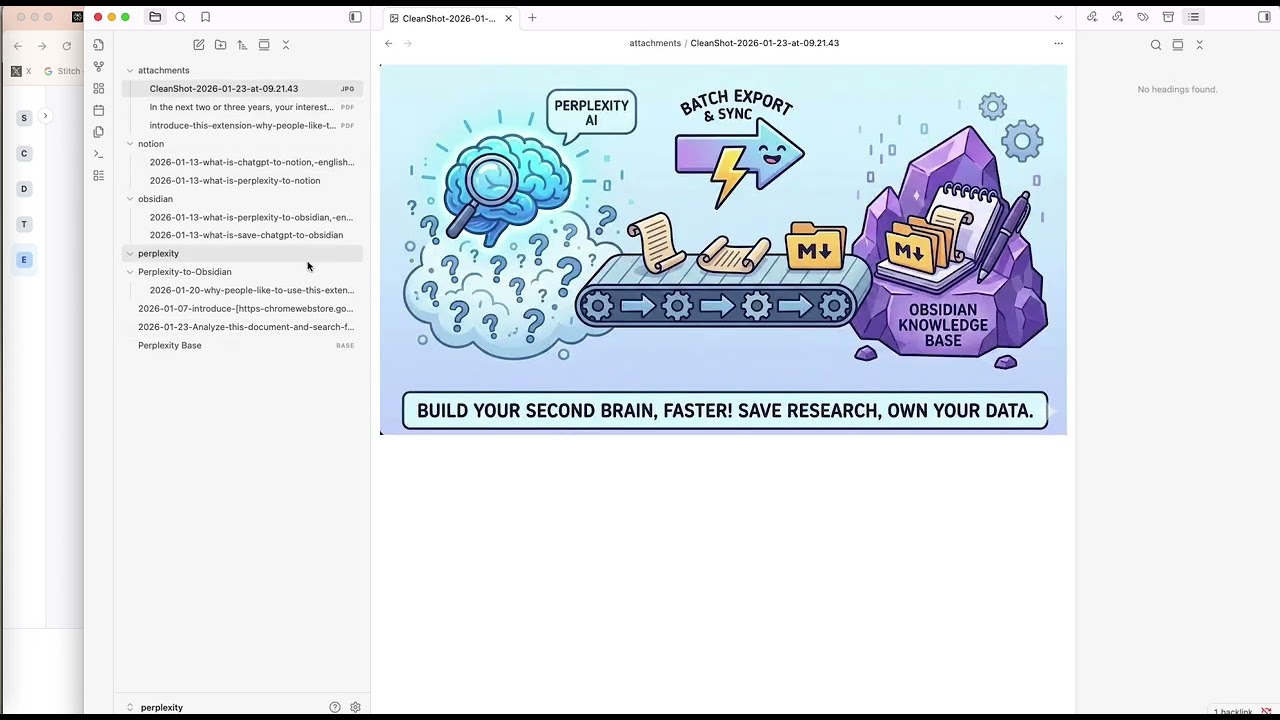Screen dimensions: 1280x720
Task: Collapse the right sidebar toggle
Action: pos(1264,17)
